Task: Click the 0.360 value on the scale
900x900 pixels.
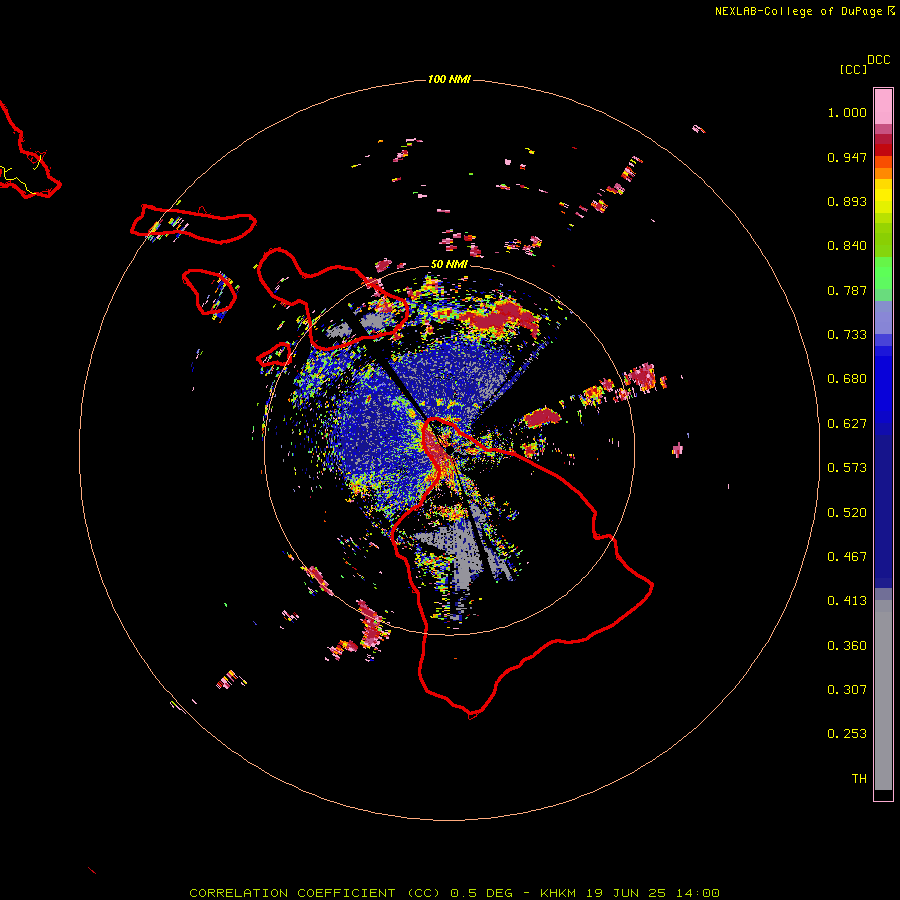Action: (x=847, y=646)
